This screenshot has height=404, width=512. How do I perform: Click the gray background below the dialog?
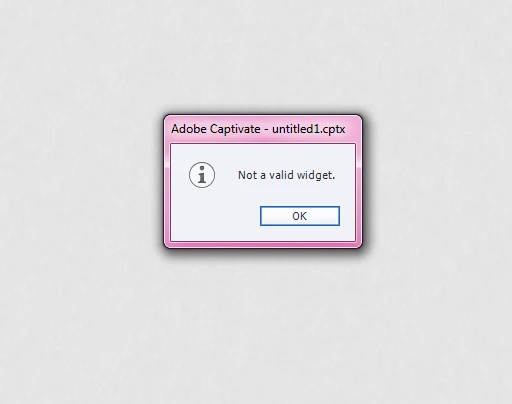click(256, 327)
